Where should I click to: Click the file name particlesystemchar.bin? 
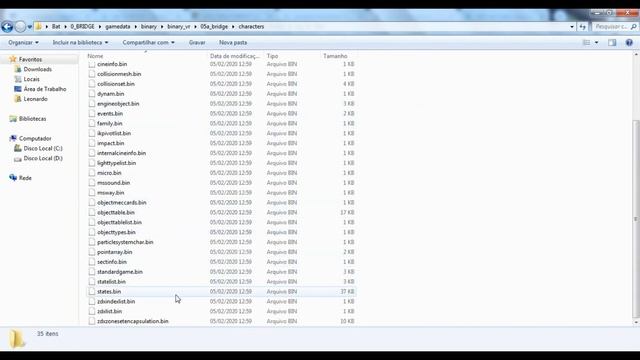(125, 242)
